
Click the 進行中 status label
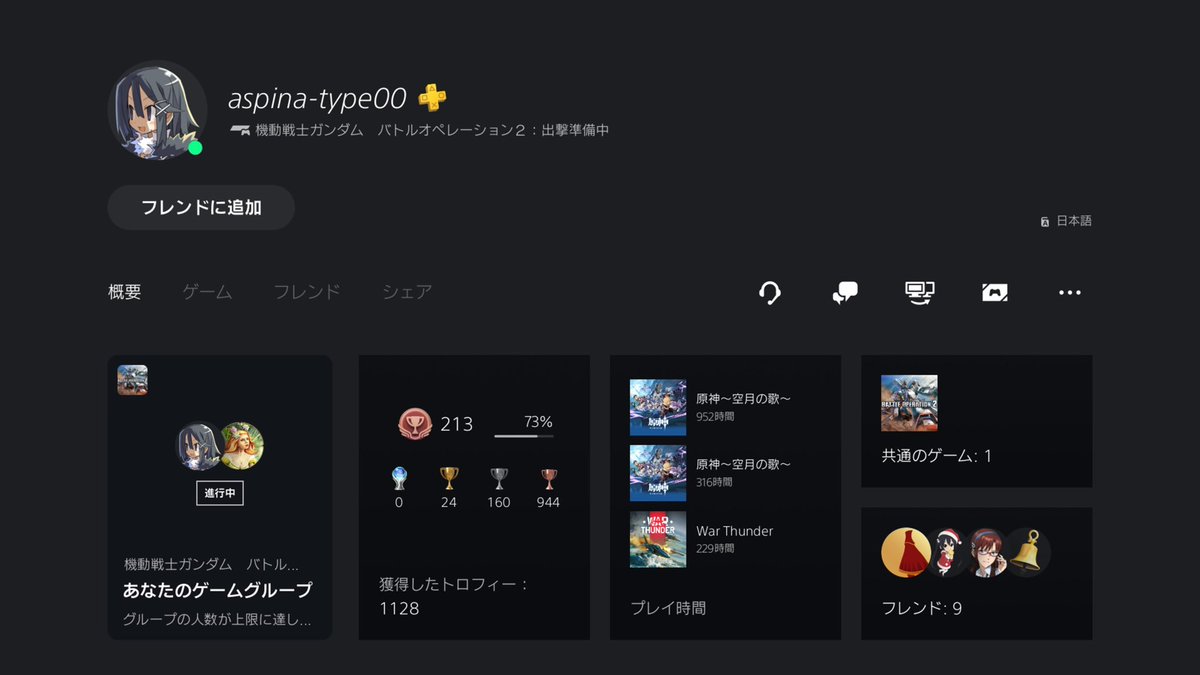pyautogui.click(x=220, y=493)
